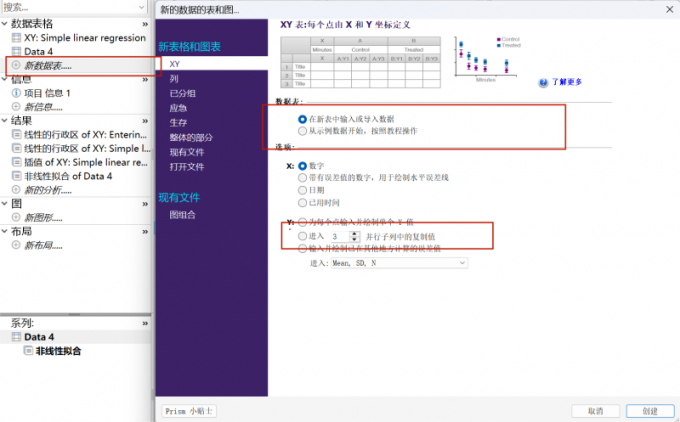The width and height of the screenshot is (680, 422).
Task: Click the replicate number field showing 3
Action: 340,236
